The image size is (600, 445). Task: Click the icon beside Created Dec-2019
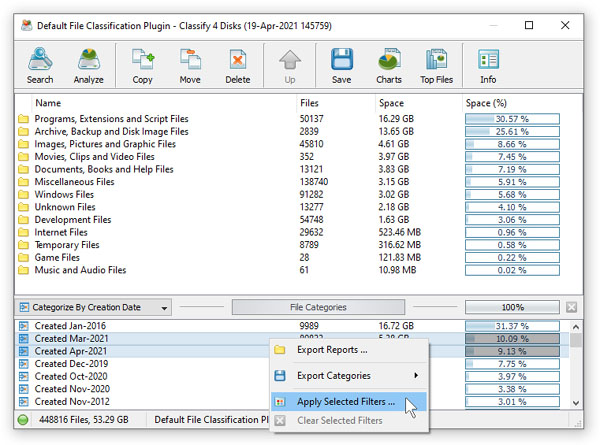tap(24, 364)
